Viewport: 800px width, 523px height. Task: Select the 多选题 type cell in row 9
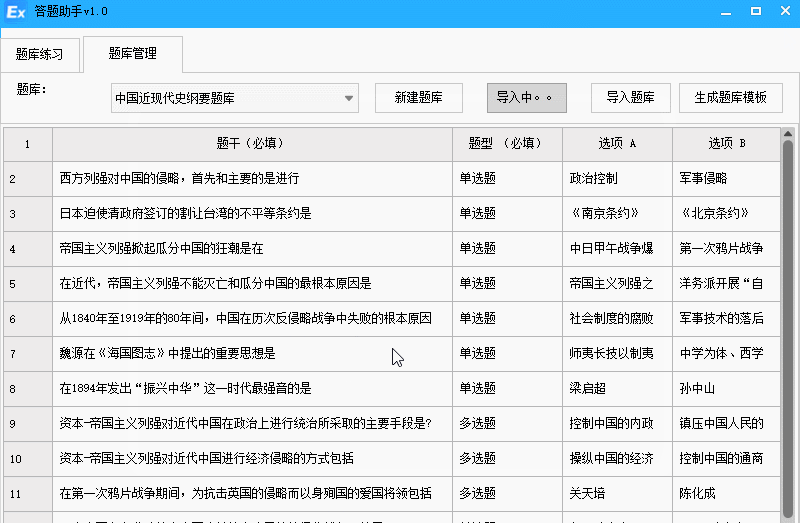click(506, 423)
